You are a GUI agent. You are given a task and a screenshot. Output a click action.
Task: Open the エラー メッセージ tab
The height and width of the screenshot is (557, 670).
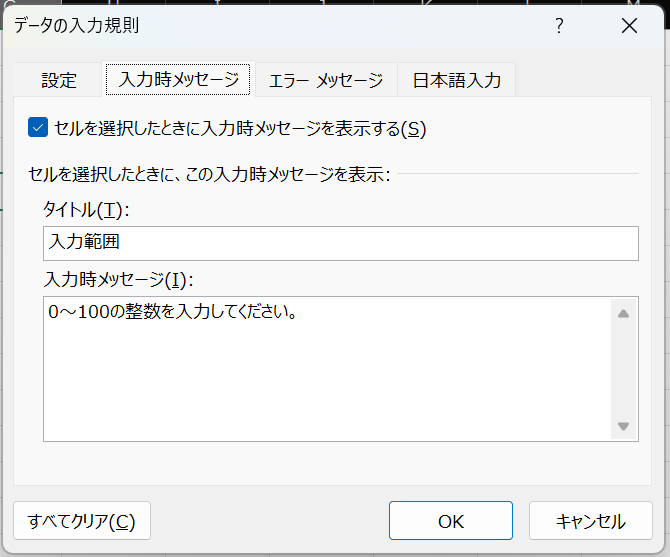pos(326,80)
